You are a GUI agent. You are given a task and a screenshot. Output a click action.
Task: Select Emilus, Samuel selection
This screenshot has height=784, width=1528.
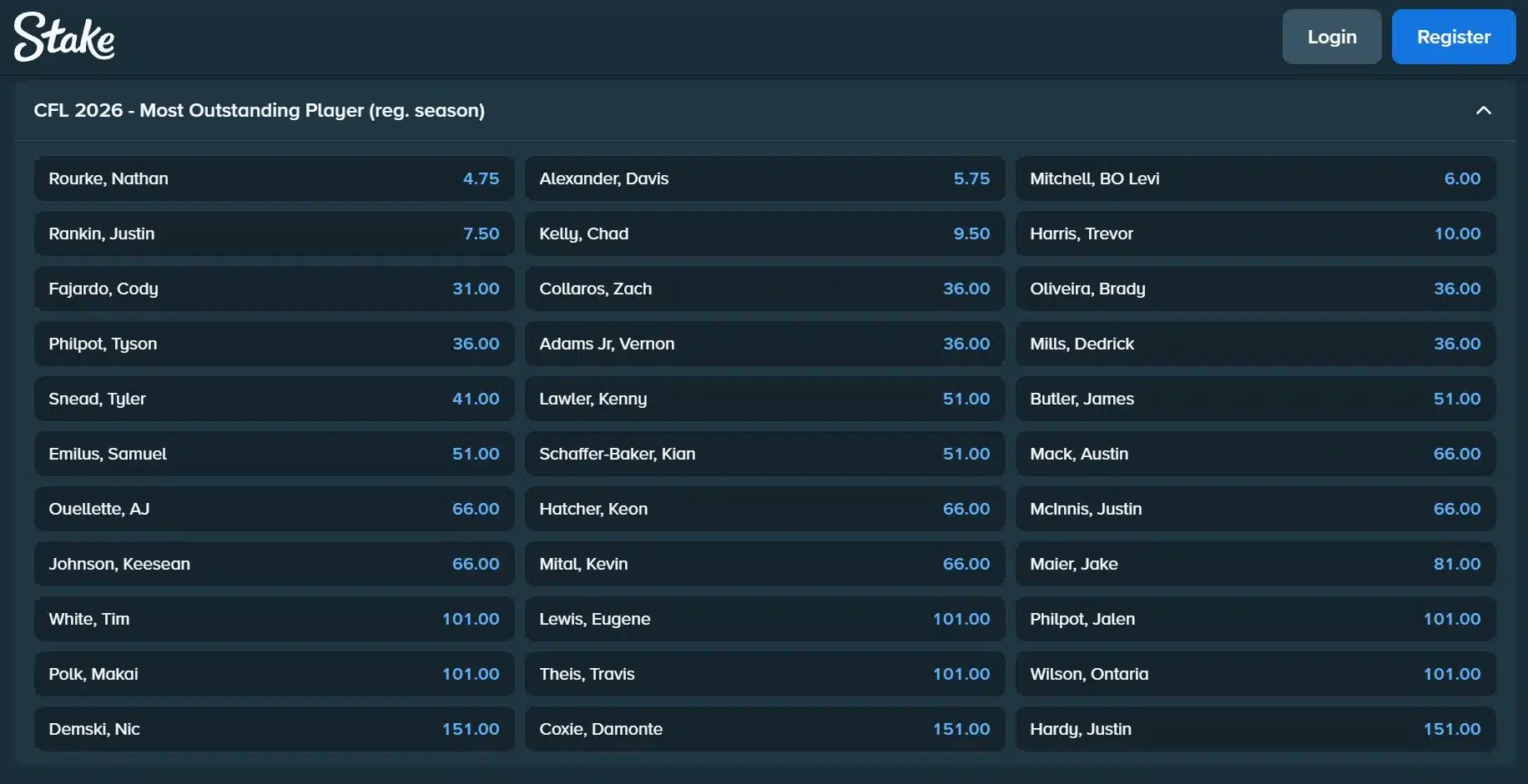tap(274, 454)
